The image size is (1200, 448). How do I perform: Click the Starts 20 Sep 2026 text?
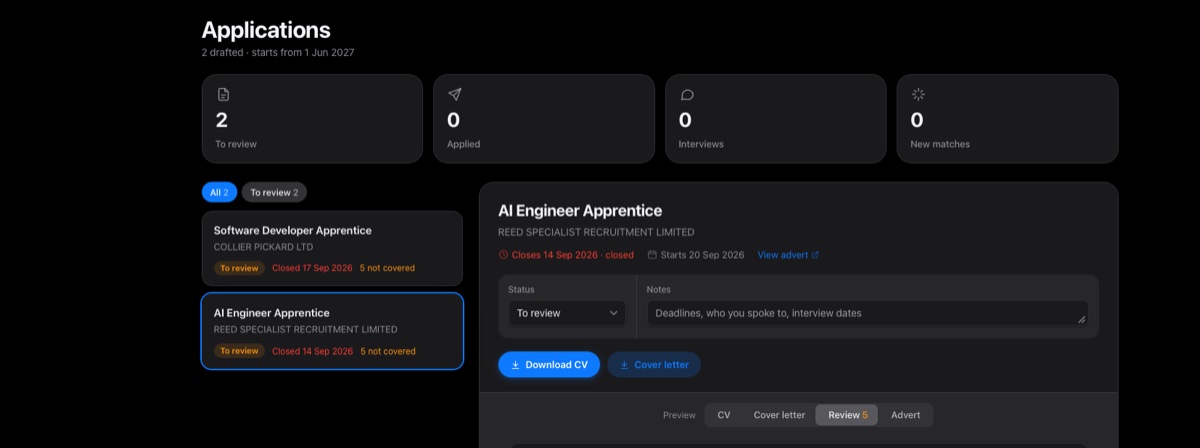[703, 255]
